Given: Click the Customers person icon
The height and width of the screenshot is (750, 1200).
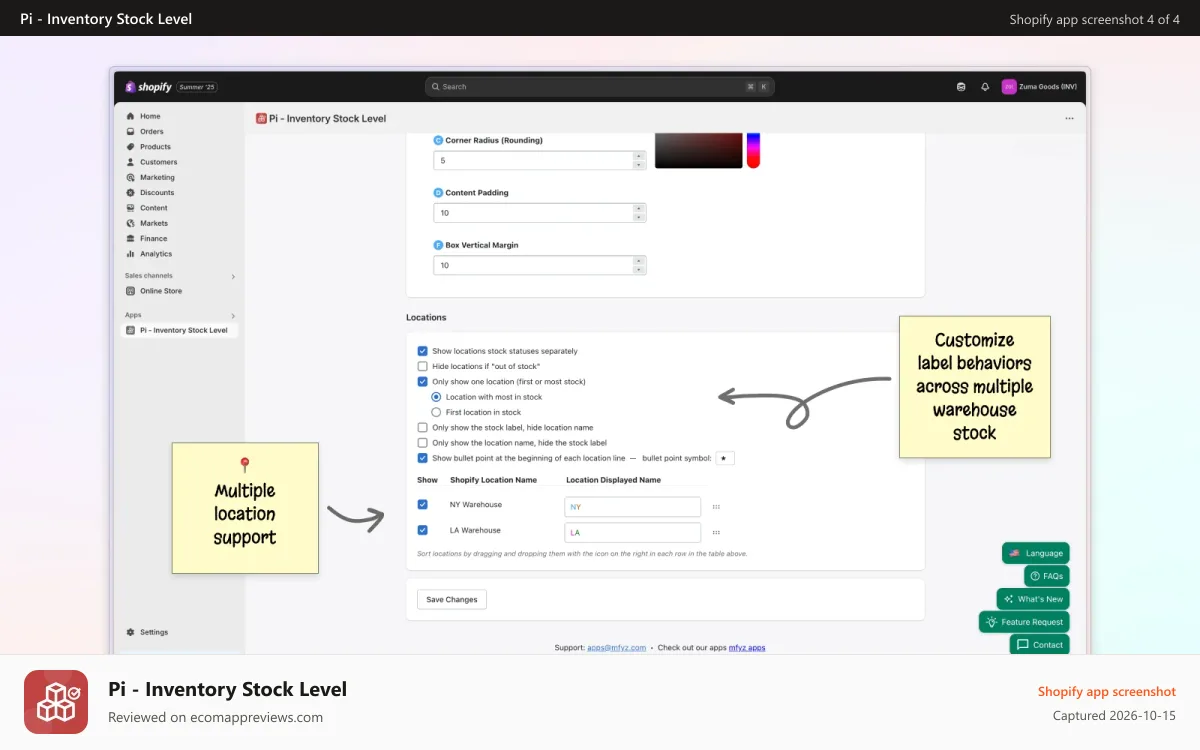Looking at the screenshot, I should pyautogui.click(x=131, y=162).
